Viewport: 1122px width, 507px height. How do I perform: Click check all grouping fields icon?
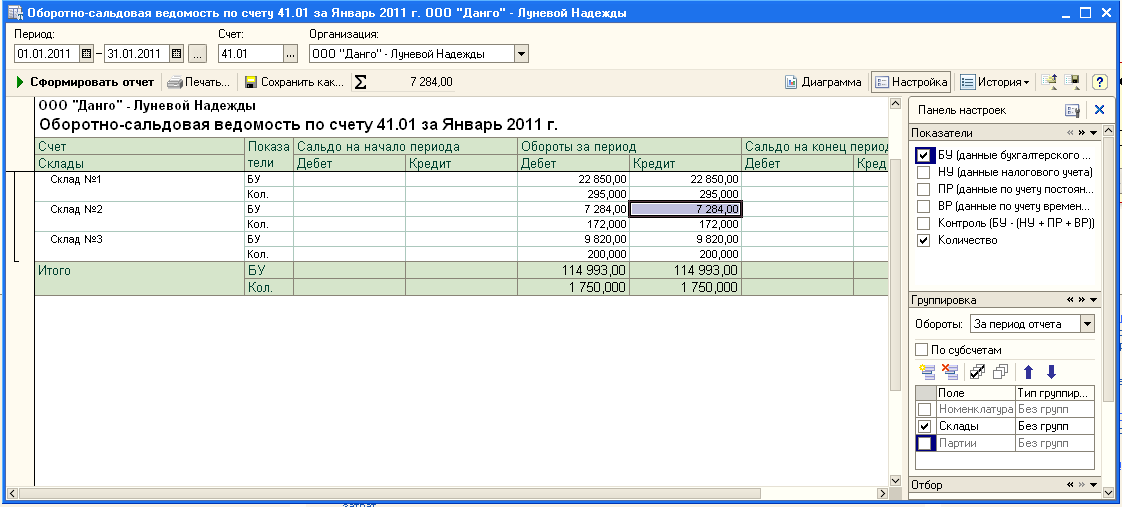tap(978, 372)
